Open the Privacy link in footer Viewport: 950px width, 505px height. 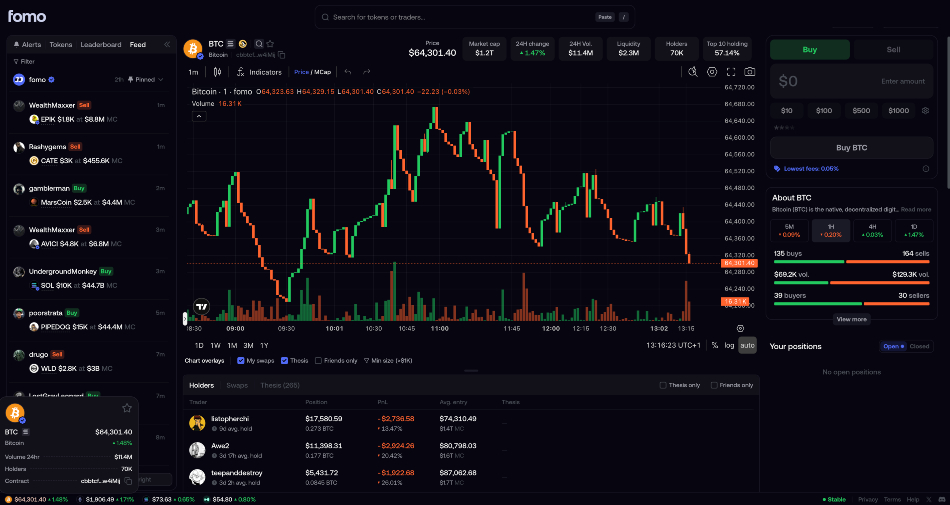(x=868, y=500)
